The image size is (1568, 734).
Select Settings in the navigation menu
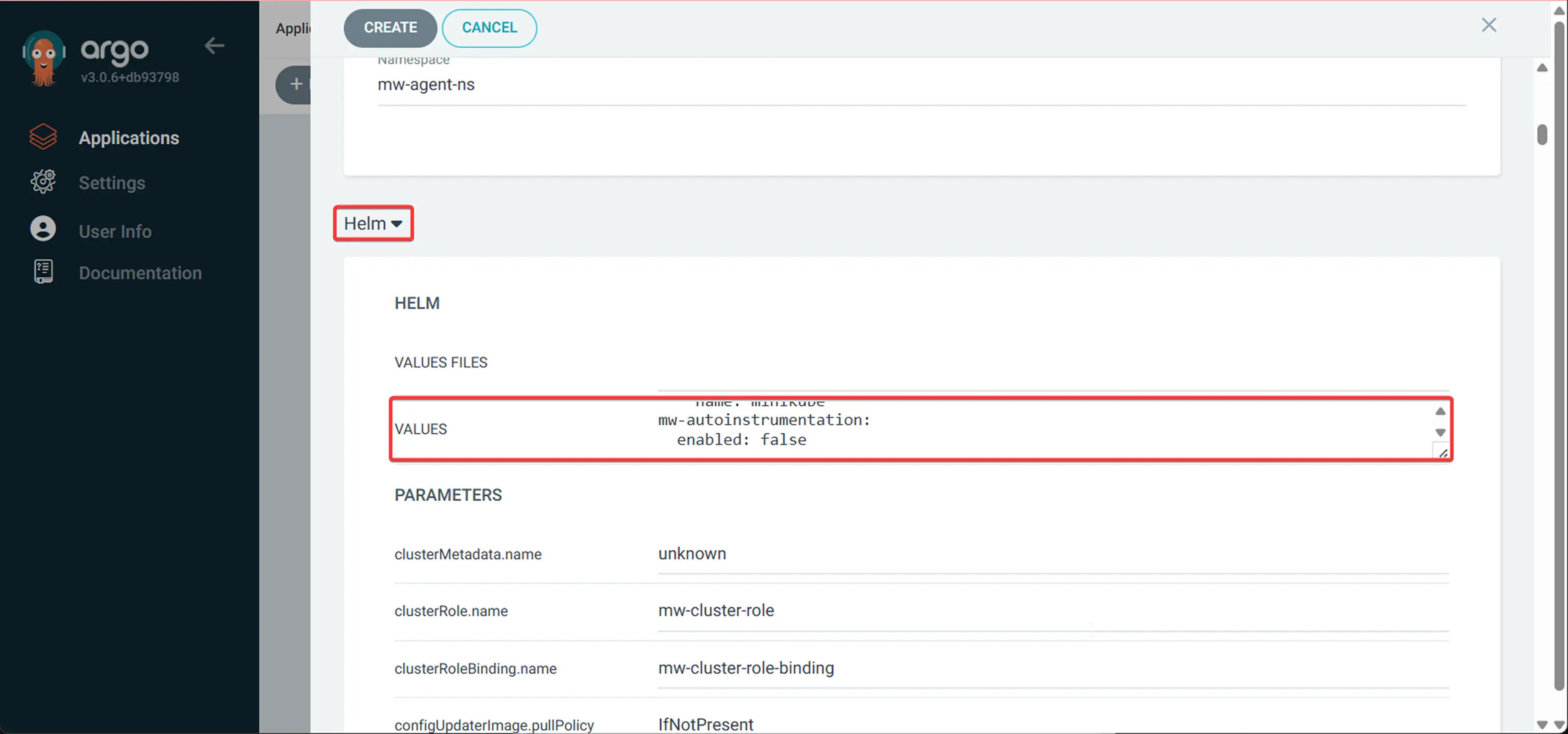[x=112, y=181]
